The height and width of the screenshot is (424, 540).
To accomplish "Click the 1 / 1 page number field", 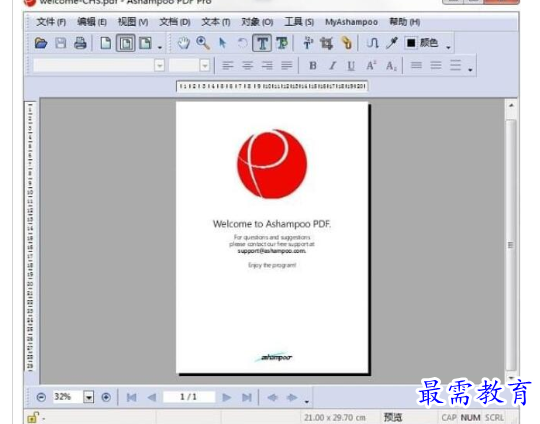I will pos(188,397).
